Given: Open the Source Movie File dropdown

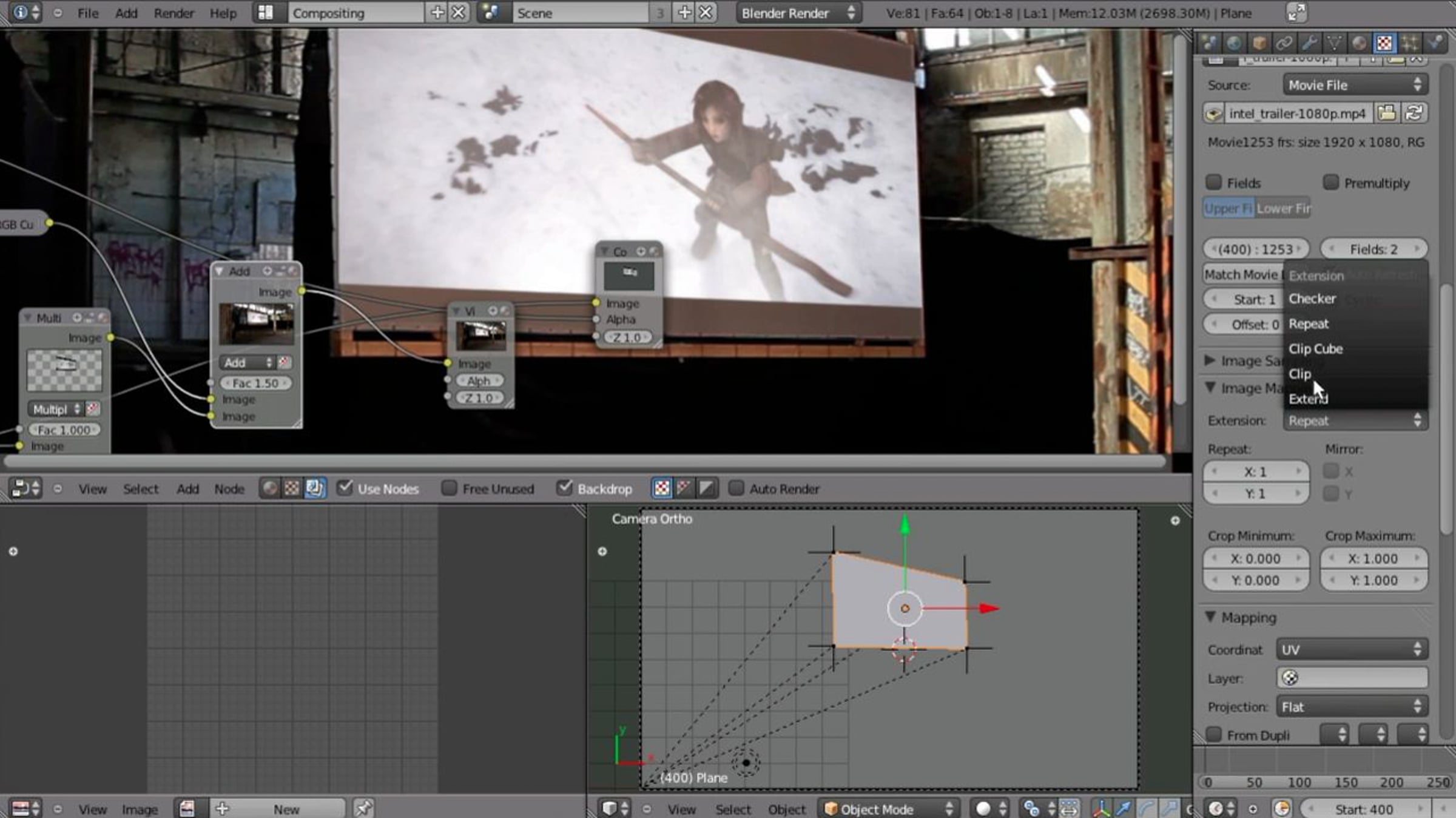Looking at the screenshot, I should [x=1355, y=85].
